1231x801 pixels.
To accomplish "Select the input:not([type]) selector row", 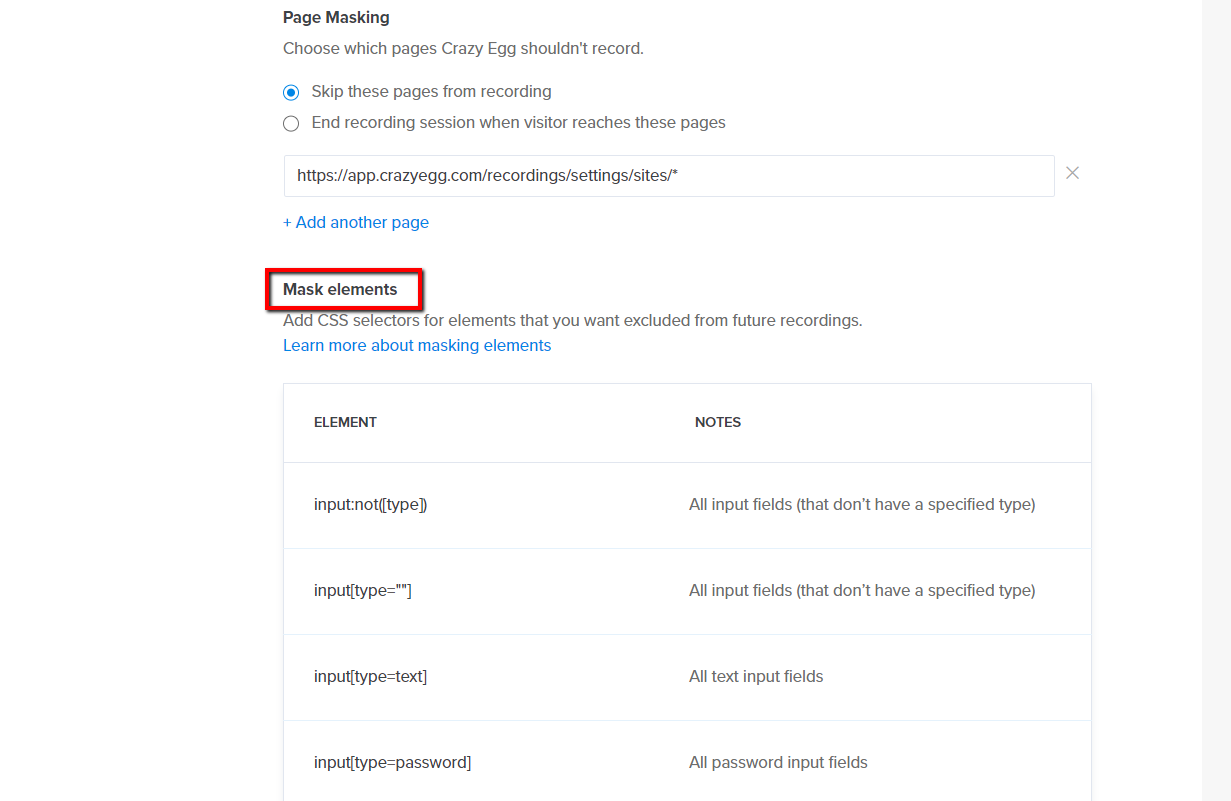I will 687,505.
